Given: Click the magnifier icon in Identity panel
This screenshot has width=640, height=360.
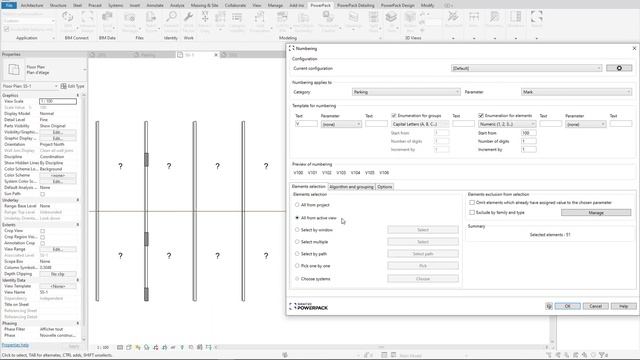Looking at the screenshot, I should point(171,17).
